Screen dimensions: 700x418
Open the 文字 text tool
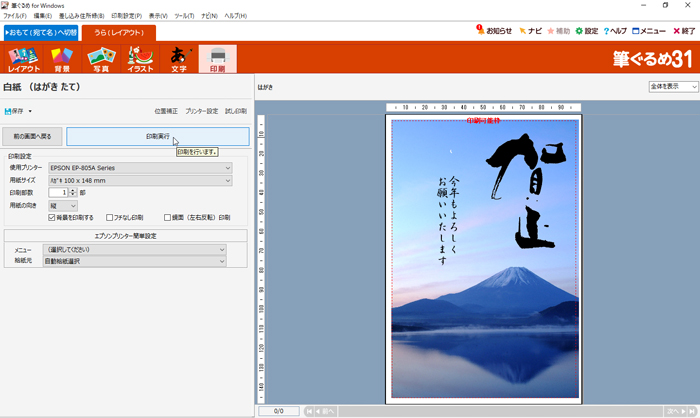click(x=179, y=59)
